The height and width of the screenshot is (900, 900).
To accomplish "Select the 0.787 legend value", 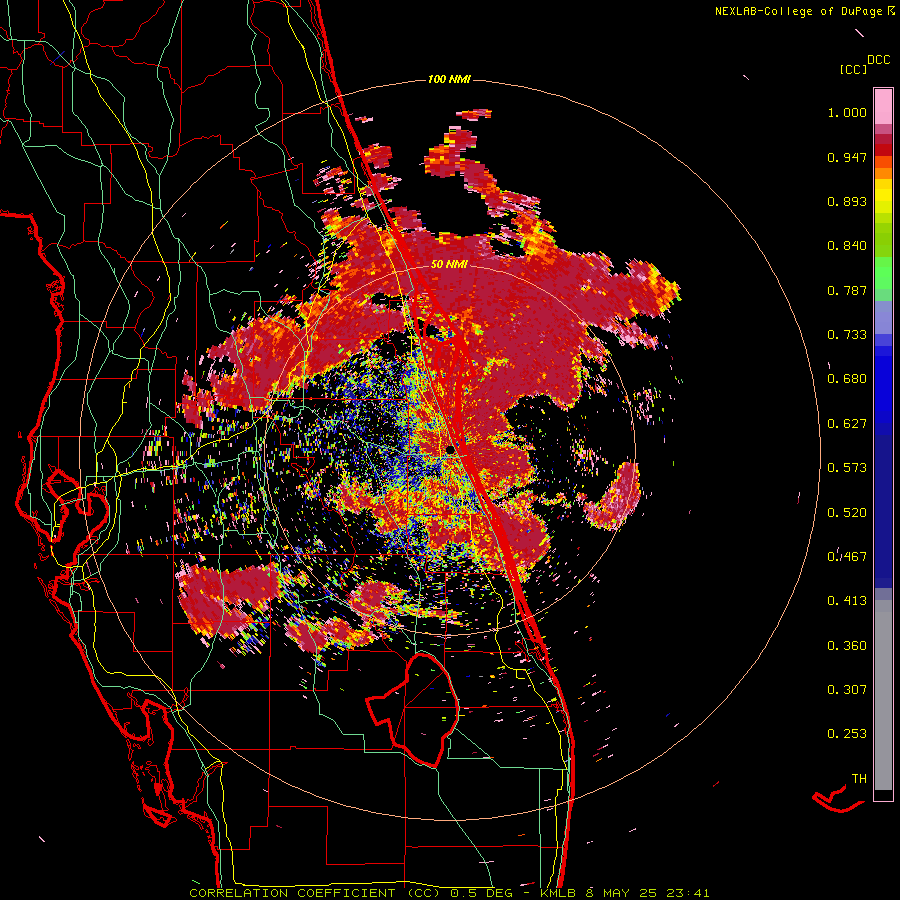I will click(x=847, y=290).
